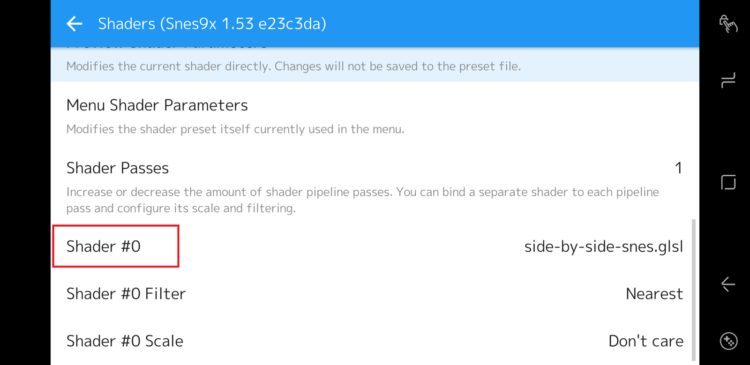
Task: Click the vertical scrollbar of settings list
Action: pos(695,290)
